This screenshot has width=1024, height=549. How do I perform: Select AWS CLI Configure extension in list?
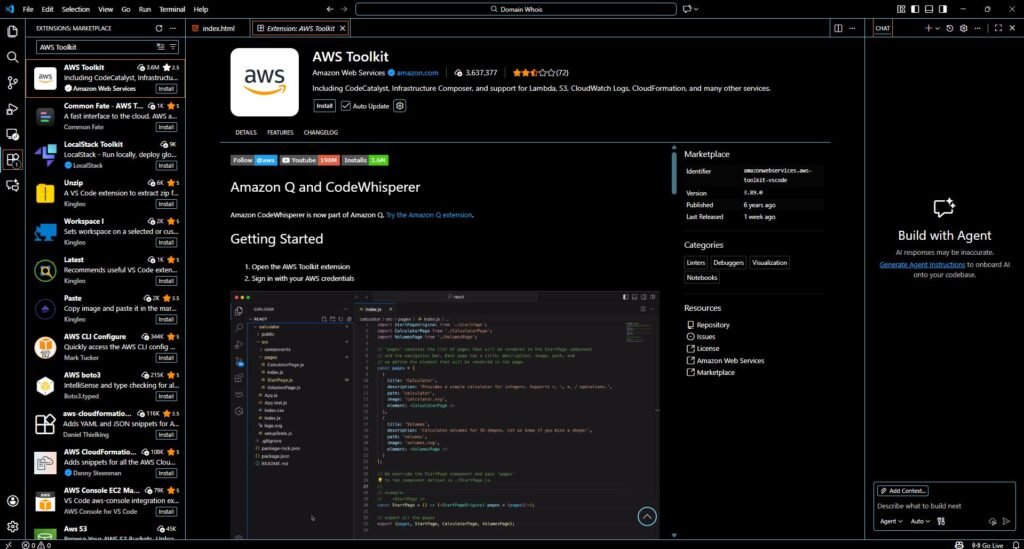(x=105, y=347)
